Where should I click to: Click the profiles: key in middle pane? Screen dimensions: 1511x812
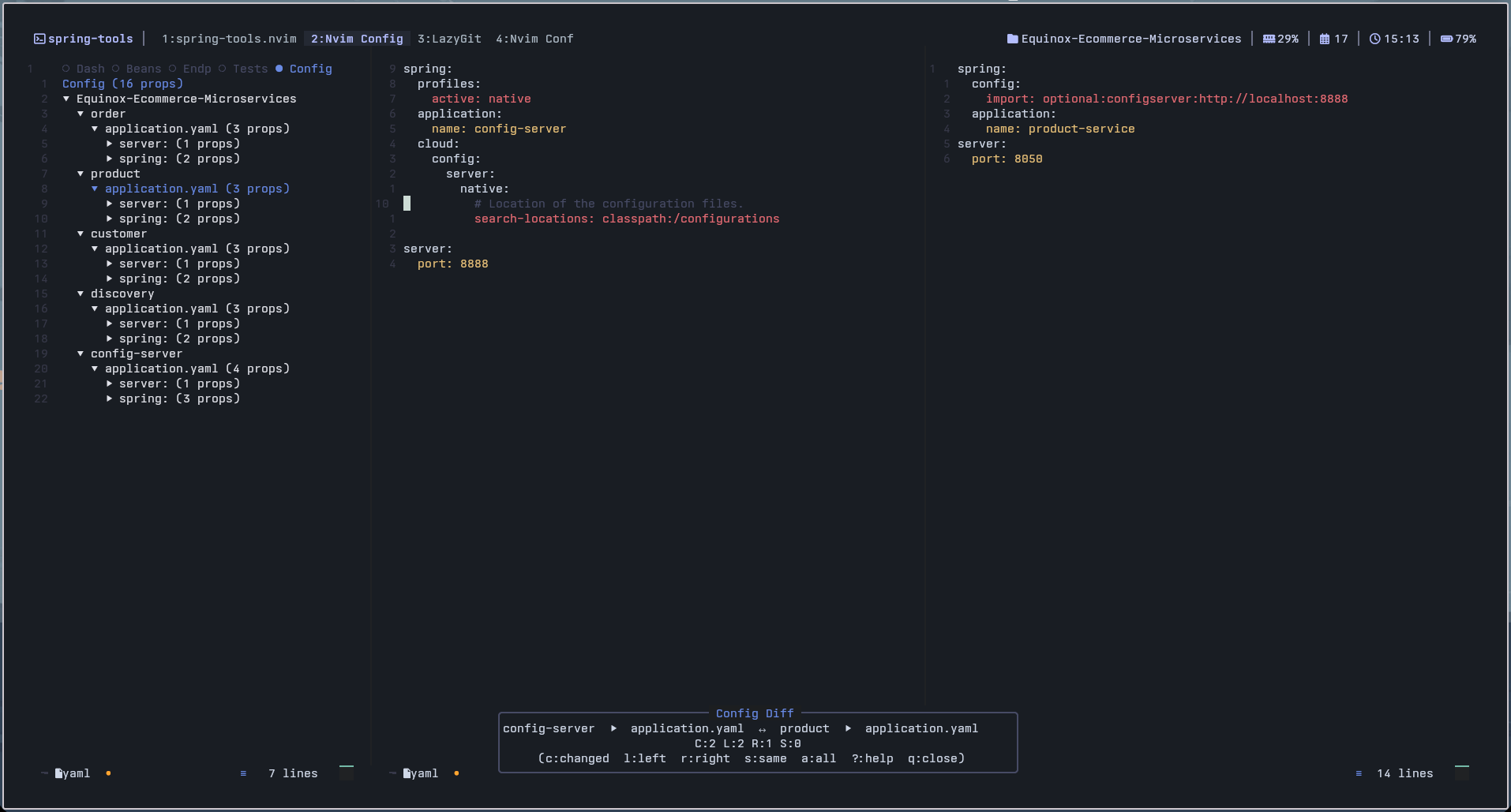pyautogui.click(x=448, y=84)
